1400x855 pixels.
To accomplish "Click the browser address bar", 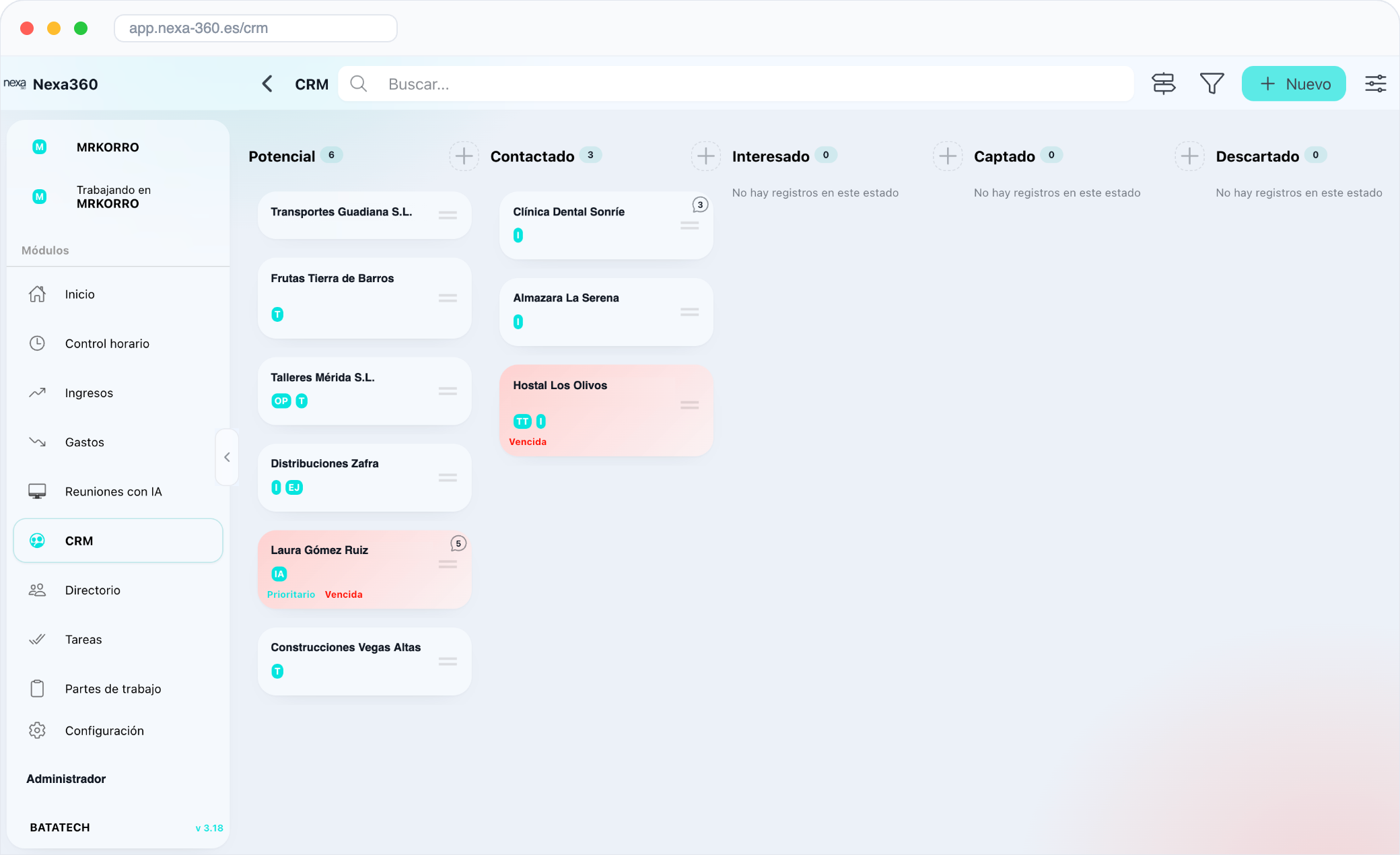I will coord(256,28).
